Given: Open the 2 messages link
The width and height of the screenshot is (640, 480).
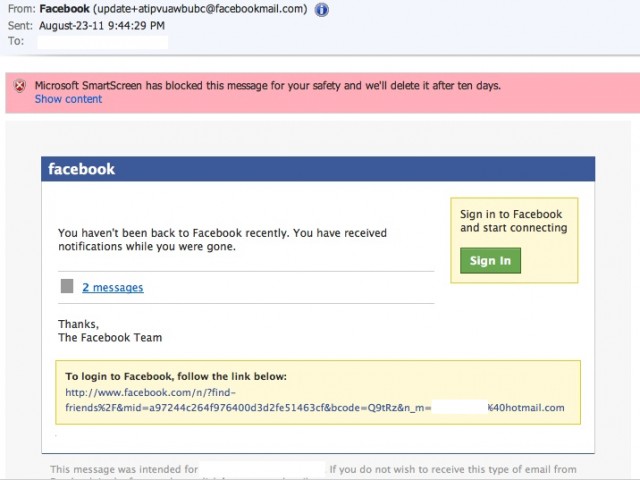Looking at the screenshot, I should tap(112, 288).
